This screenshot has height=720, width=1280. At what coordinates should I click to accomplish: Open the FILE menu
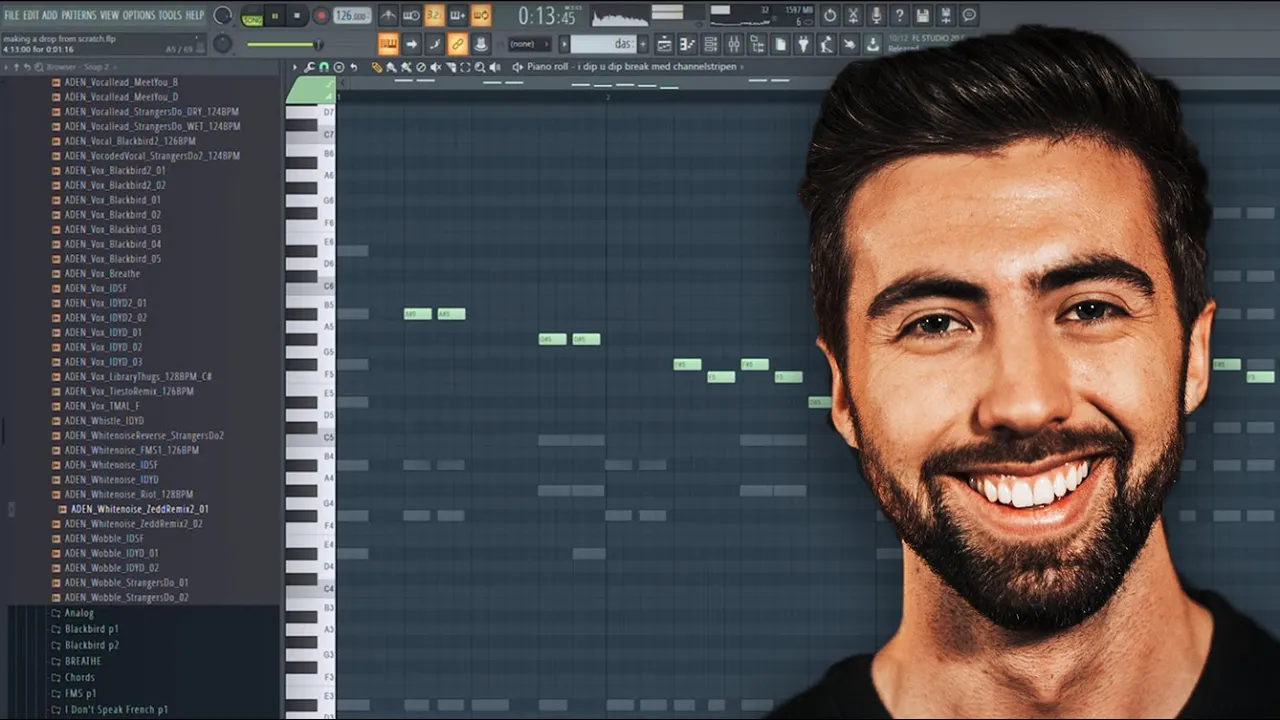[x=12, y=15]
